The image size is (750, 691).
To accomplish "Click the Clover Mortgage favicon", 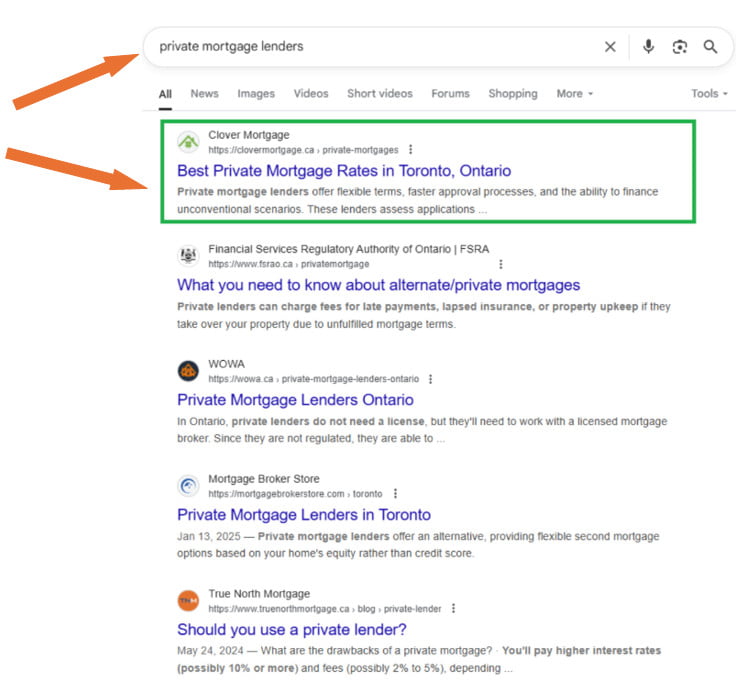I will pyautogui.click(x=188, y=142).
